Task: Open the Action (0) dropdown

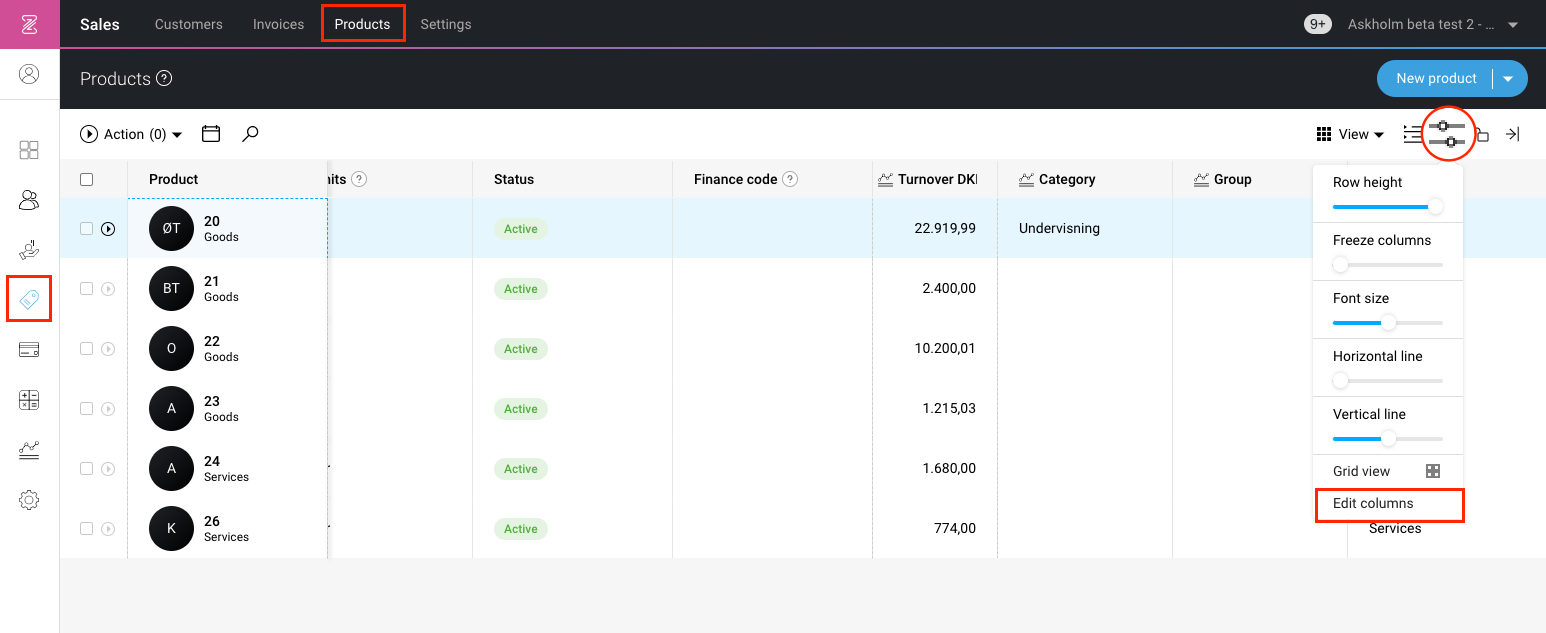Action: [131, 134]
